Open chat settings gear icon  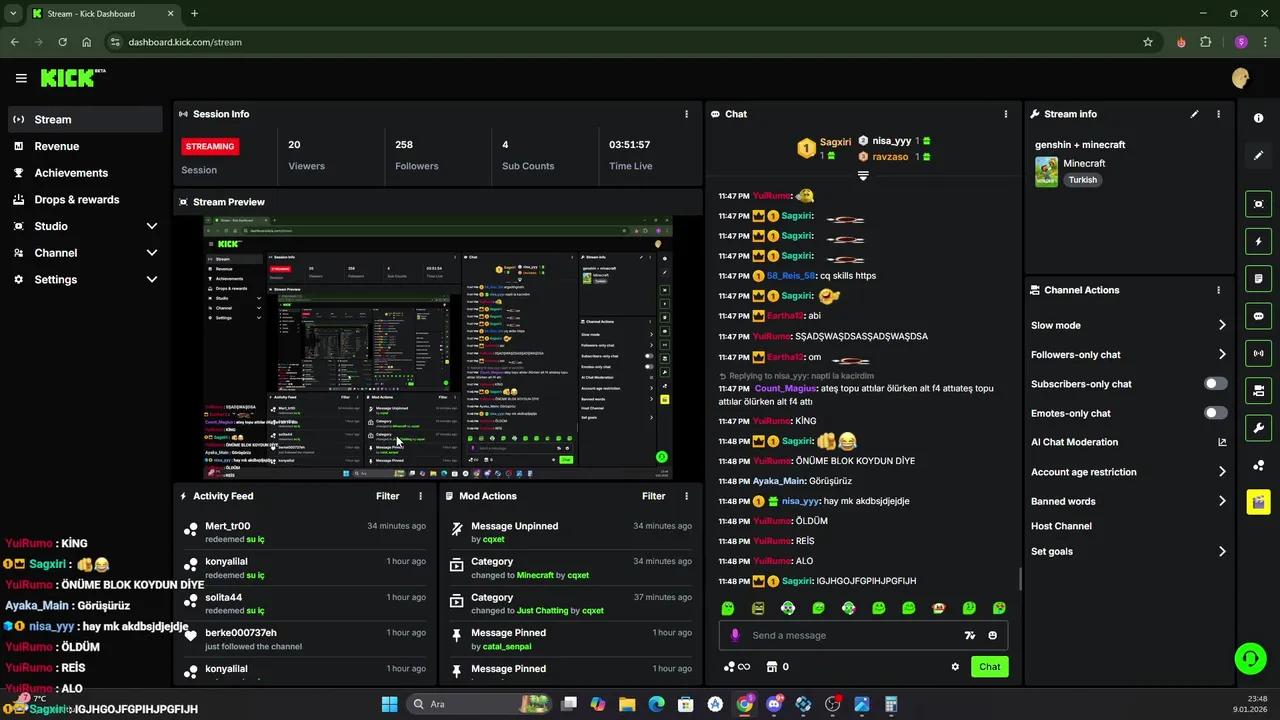tap(955, 667)
